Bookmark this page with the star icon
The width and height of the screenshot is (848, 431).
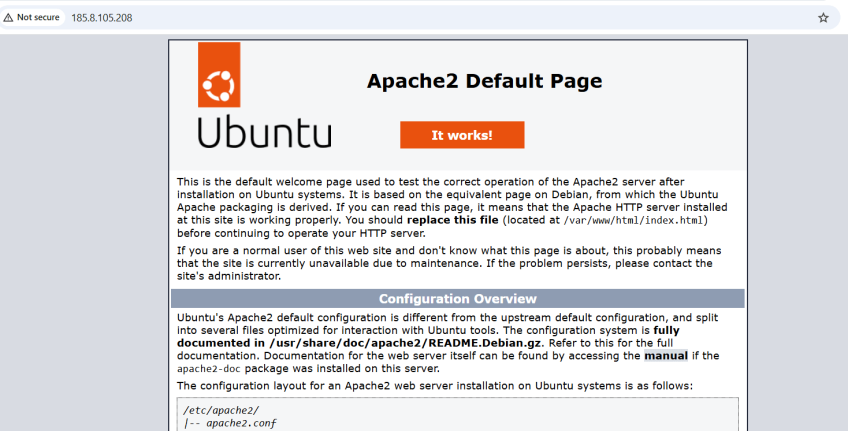[x=823, y=18]
